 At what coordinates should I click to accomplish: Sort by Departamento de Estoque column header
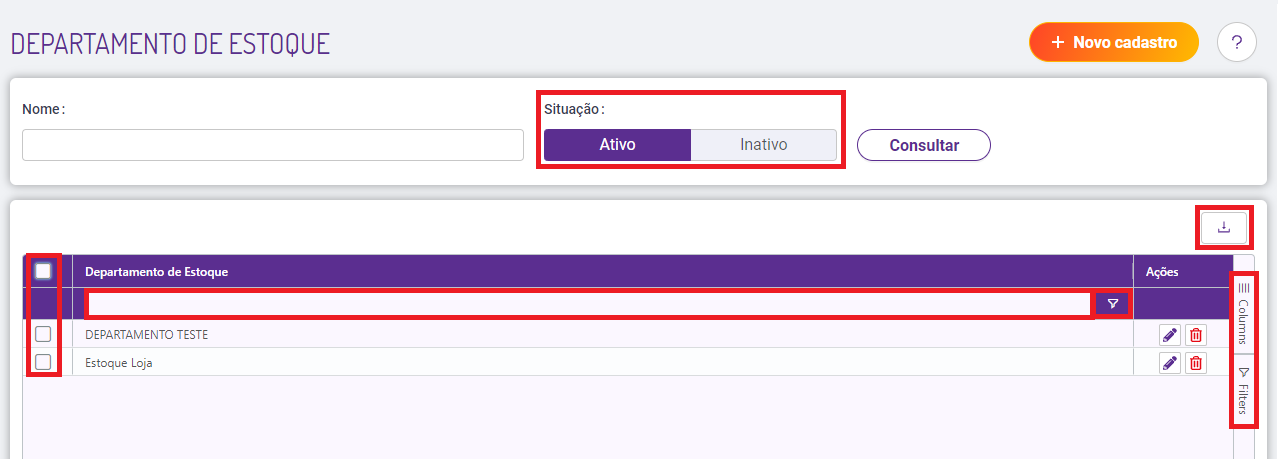pos(157,271)
